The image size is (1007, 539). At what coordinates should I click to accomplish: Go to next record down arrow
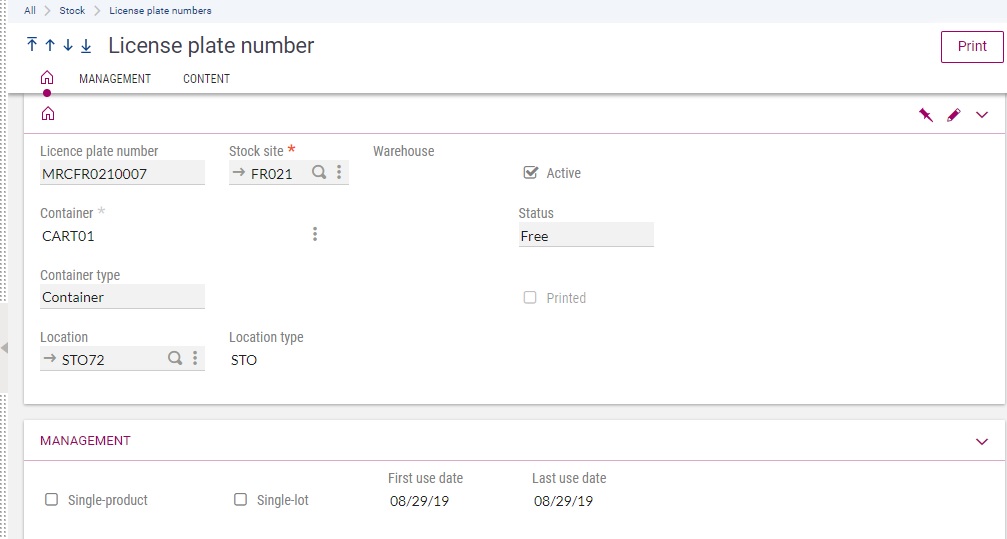point(68,46)
